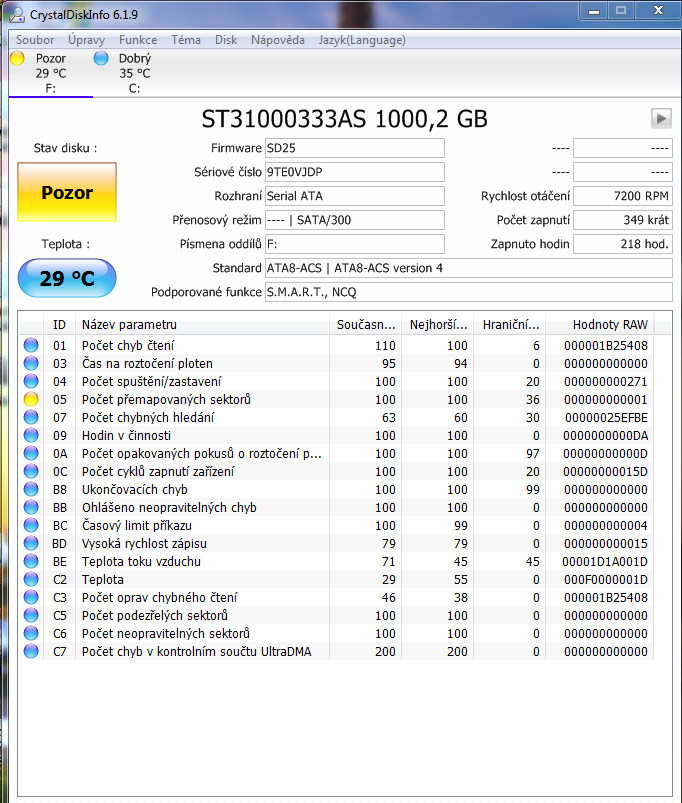This screenshot has width=682, height=803.
Task: Click blue status icon for Čas na roztočení ploten
Action: click(x=31, y=363)
